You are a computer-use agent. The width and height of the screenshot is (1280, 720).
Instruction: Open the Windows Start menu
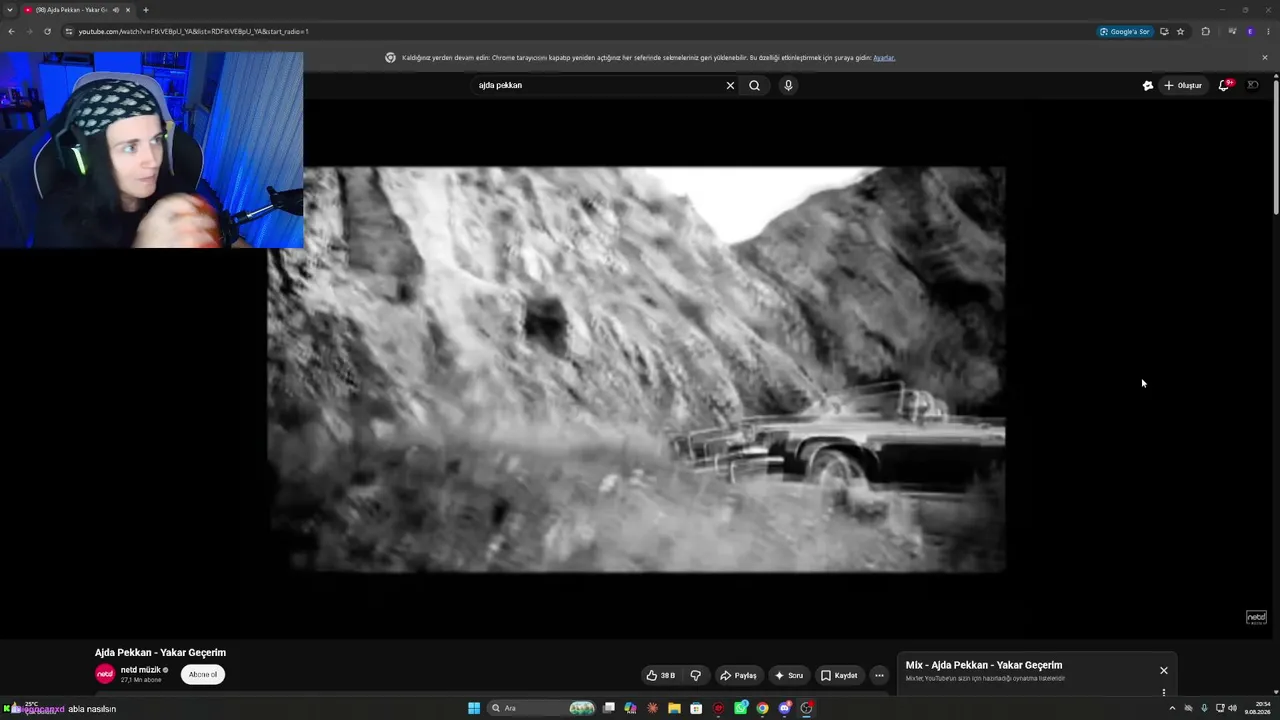point(474,708)
